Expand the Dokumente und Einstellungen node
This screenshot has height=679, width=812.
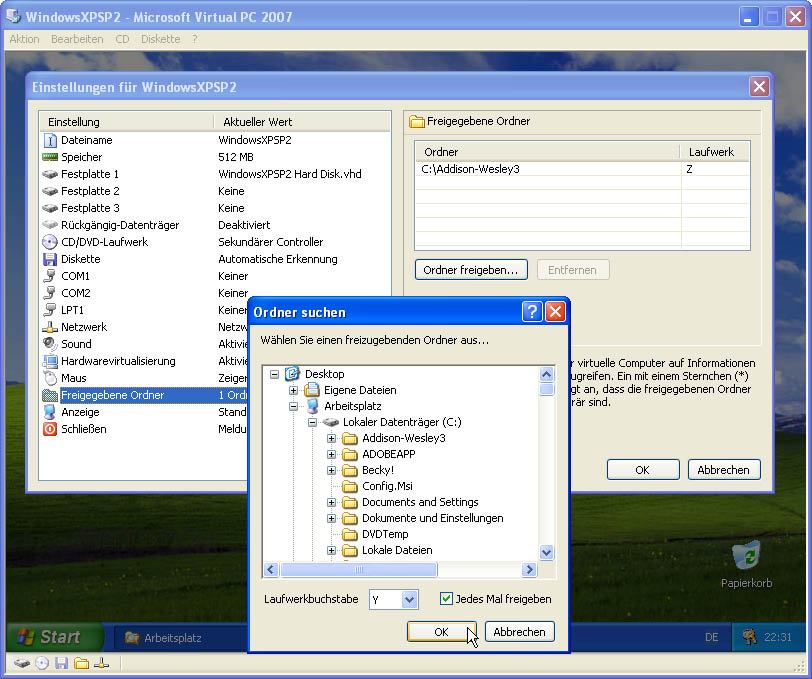tap(331, 518)
